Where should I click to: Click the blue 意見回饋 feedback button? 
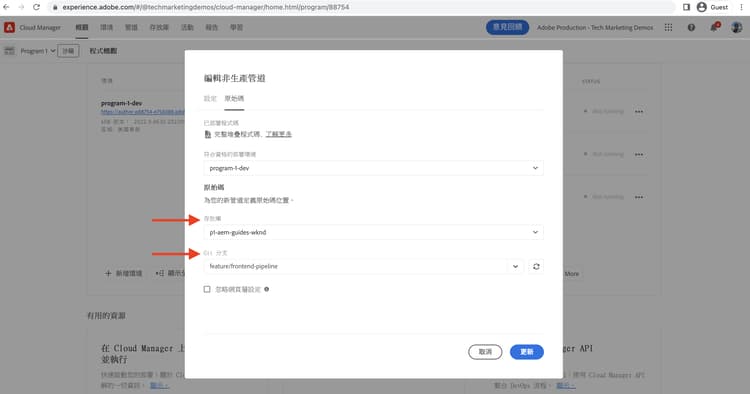(507, 27)
